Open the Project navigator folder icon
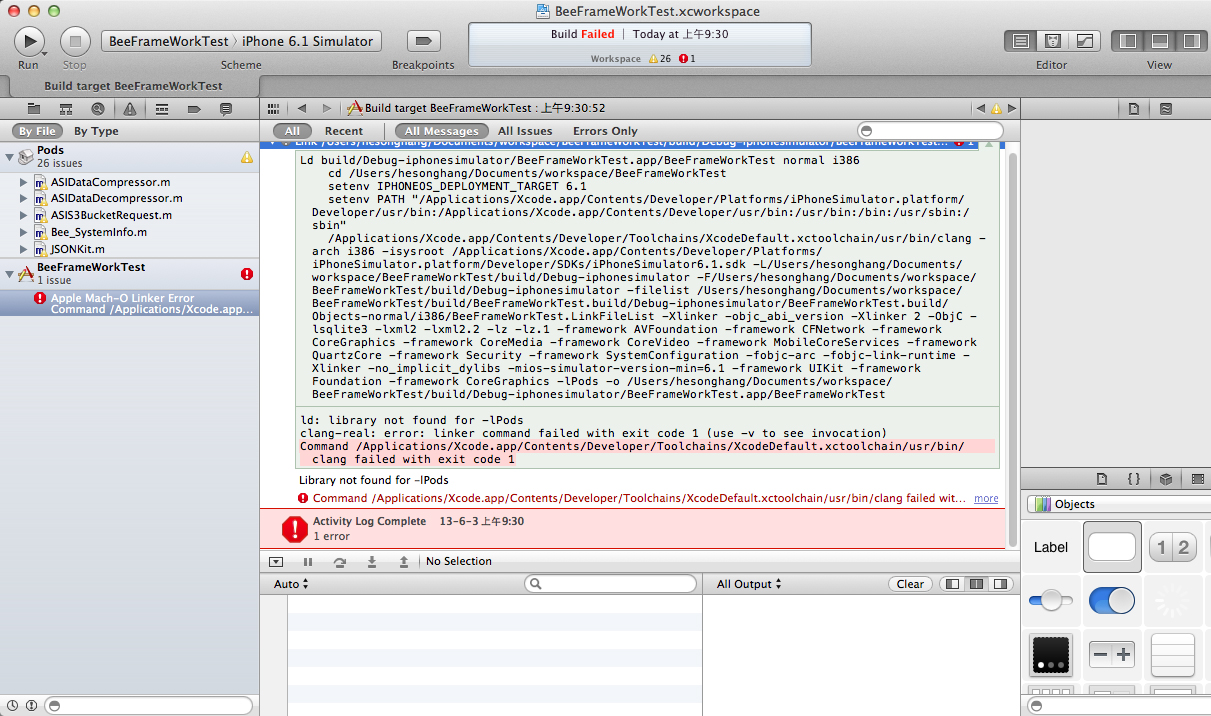This screenshot has width=1211, height=716. click(34, 108)
